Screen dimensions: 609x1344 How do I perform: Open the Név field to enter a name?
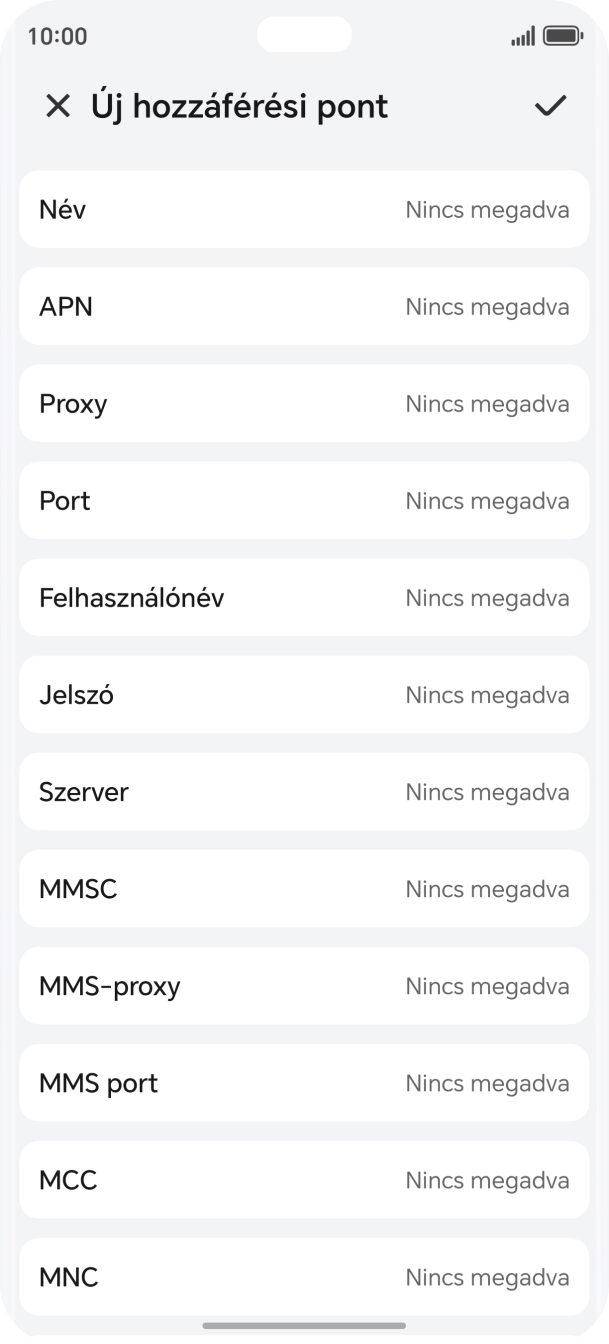point(304,209)
